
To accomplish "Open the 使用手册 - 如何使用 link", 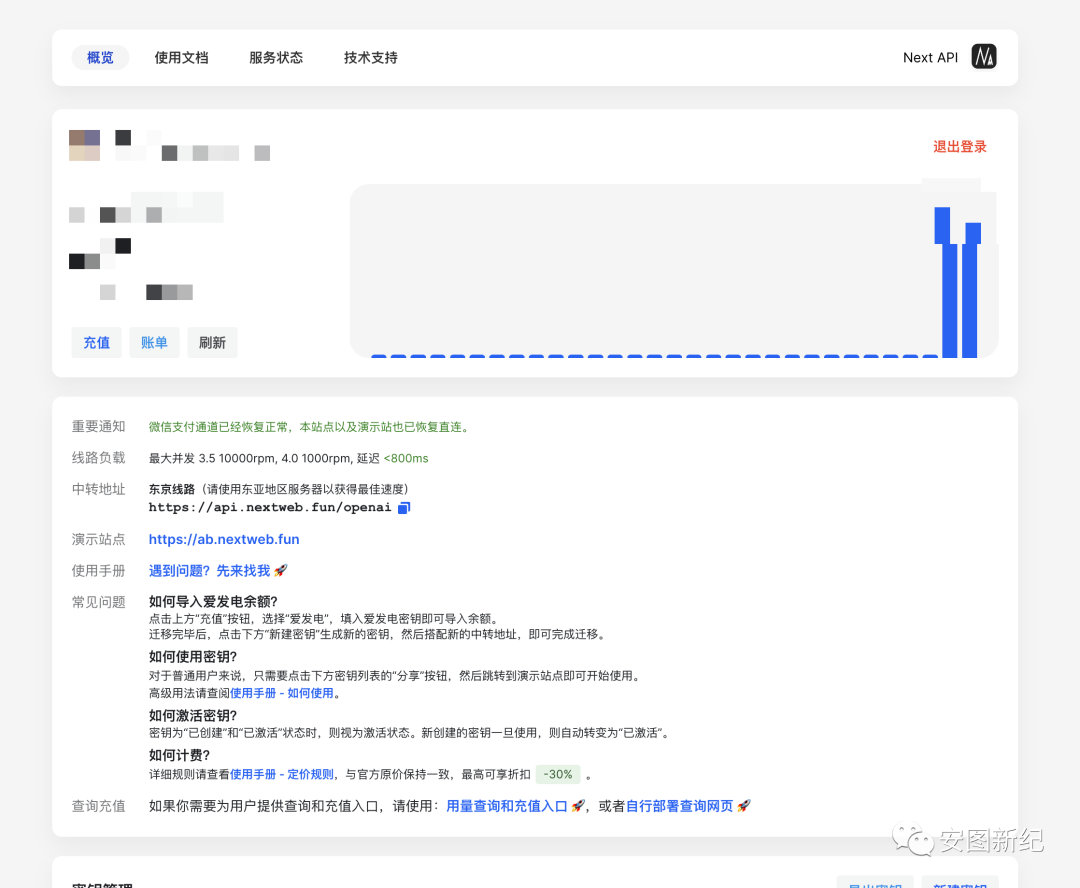I will [282, 693].
